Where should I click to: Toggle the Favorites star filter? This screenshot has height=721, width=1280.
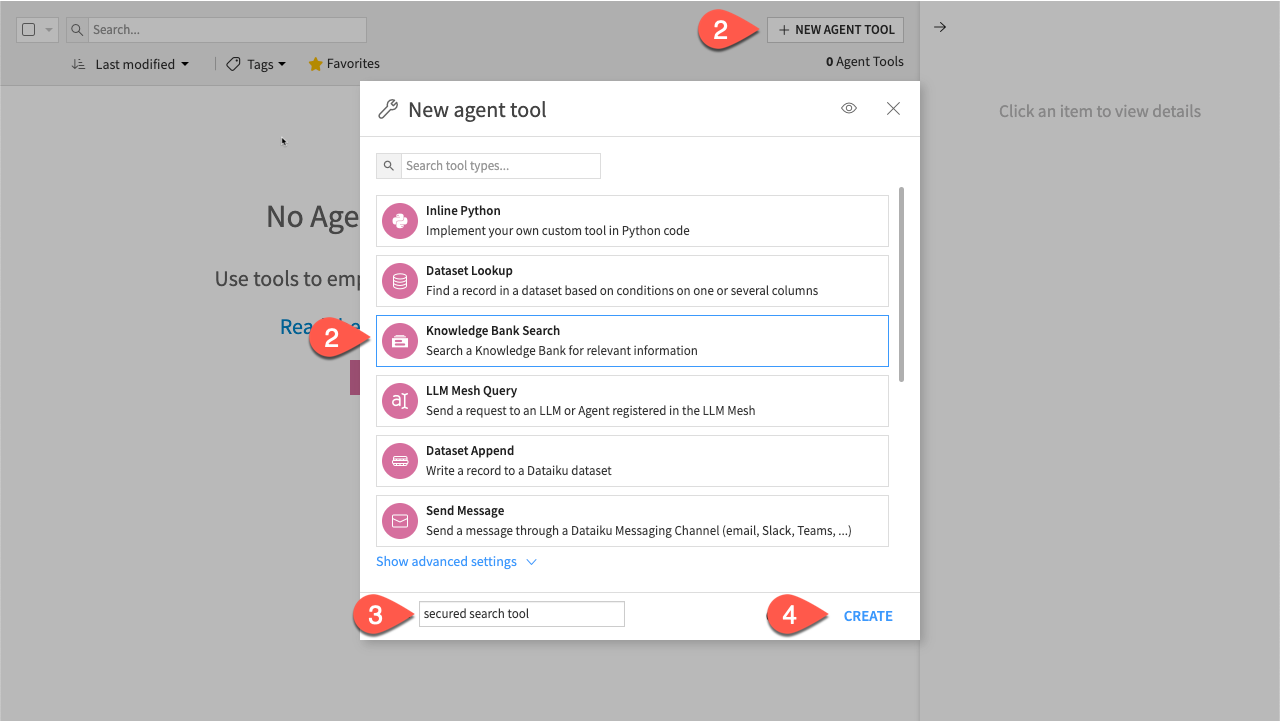tap(344, 63)
